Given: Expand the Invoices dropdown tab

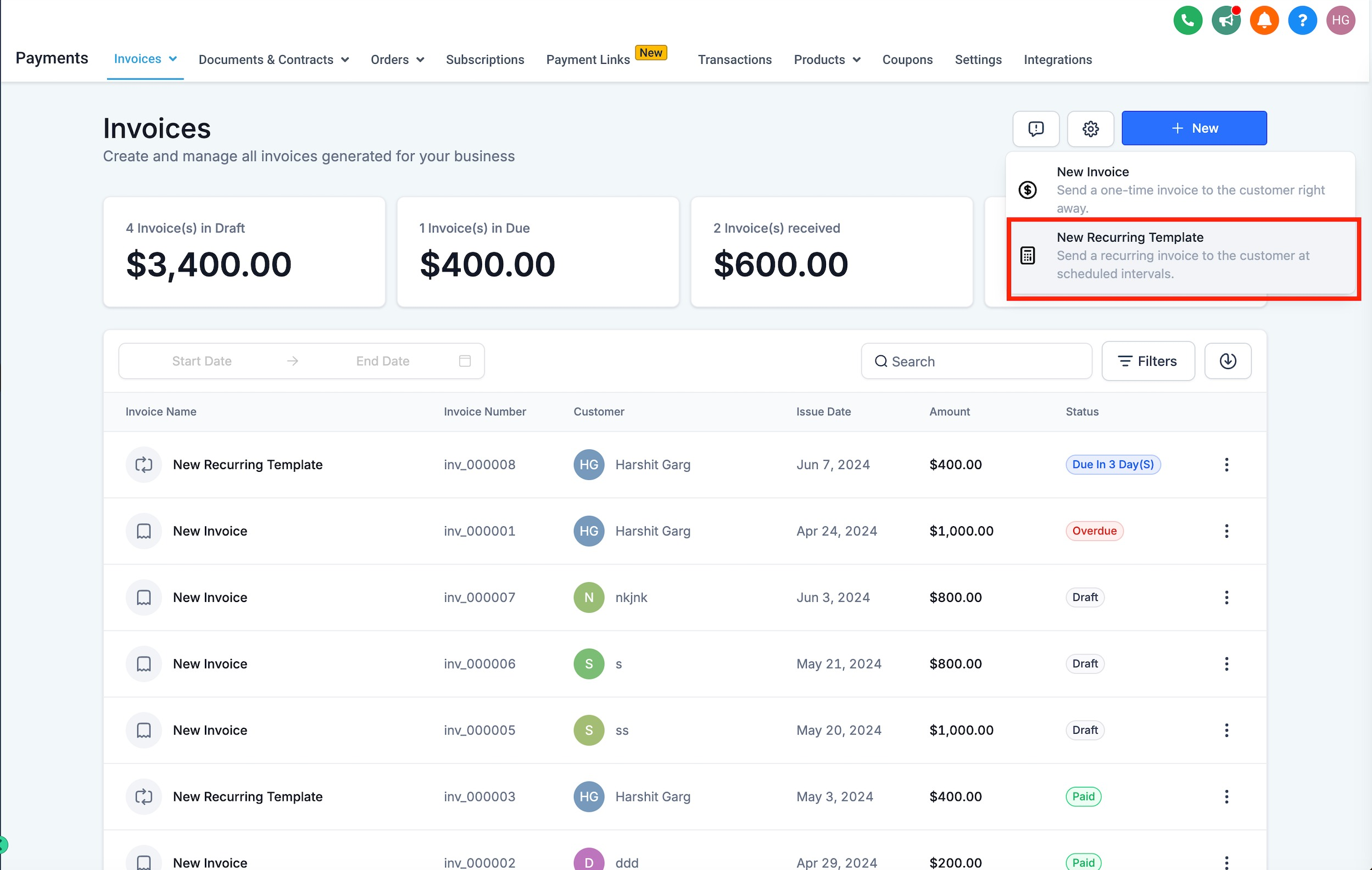Looking at the screenshot, I should tap(146, 59).
